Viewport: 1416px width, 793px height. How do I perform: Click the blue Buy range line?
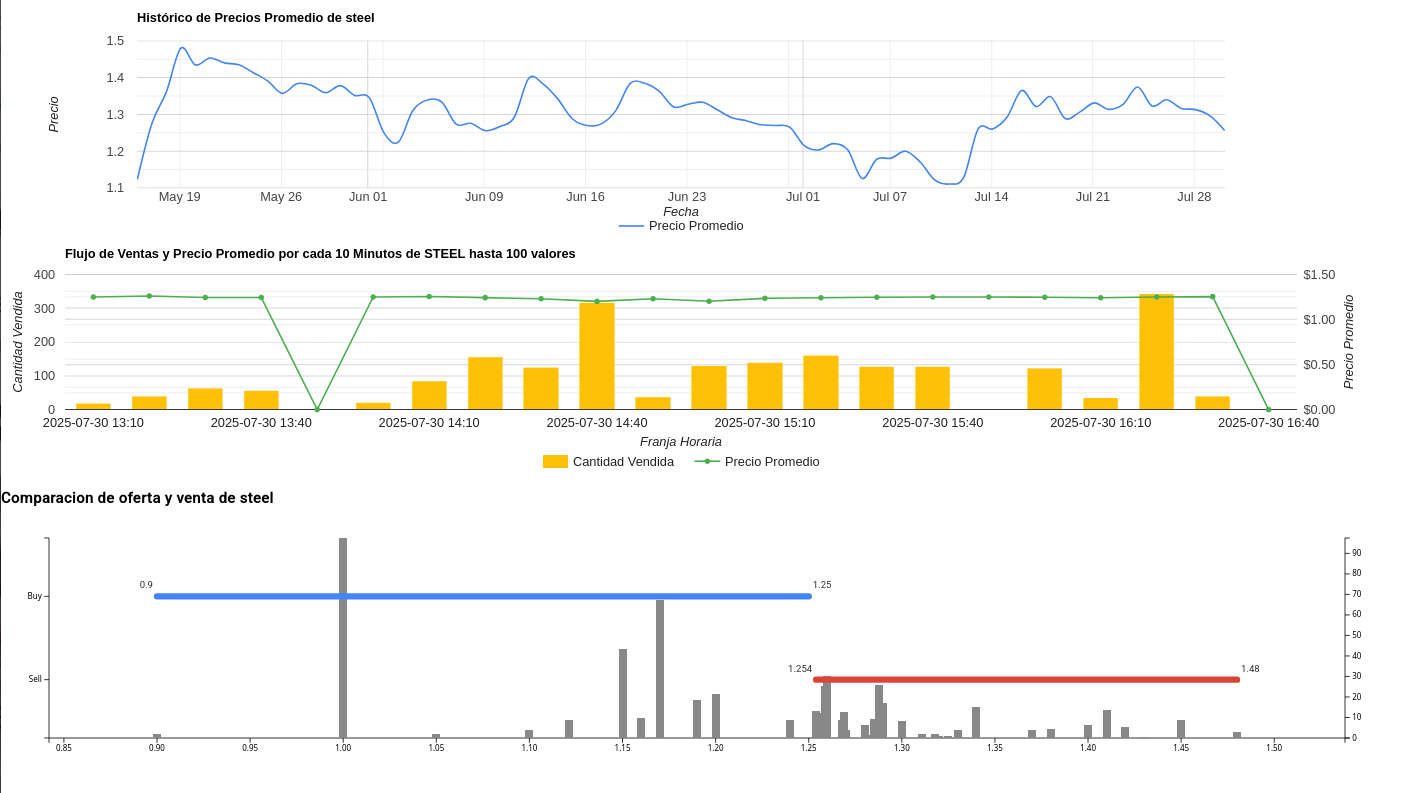[483, 596]
